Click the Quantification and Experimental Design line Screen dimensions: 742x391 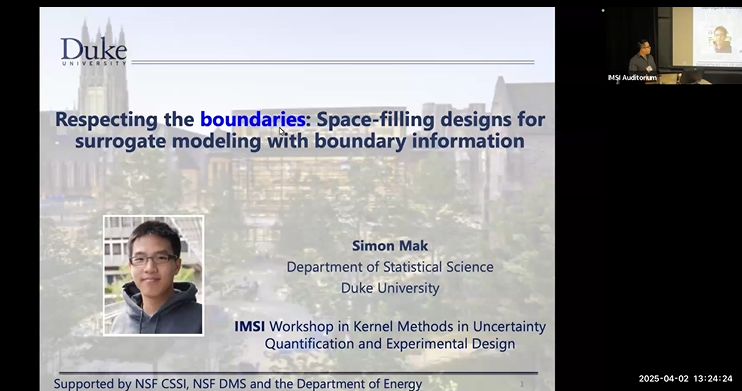390,344
